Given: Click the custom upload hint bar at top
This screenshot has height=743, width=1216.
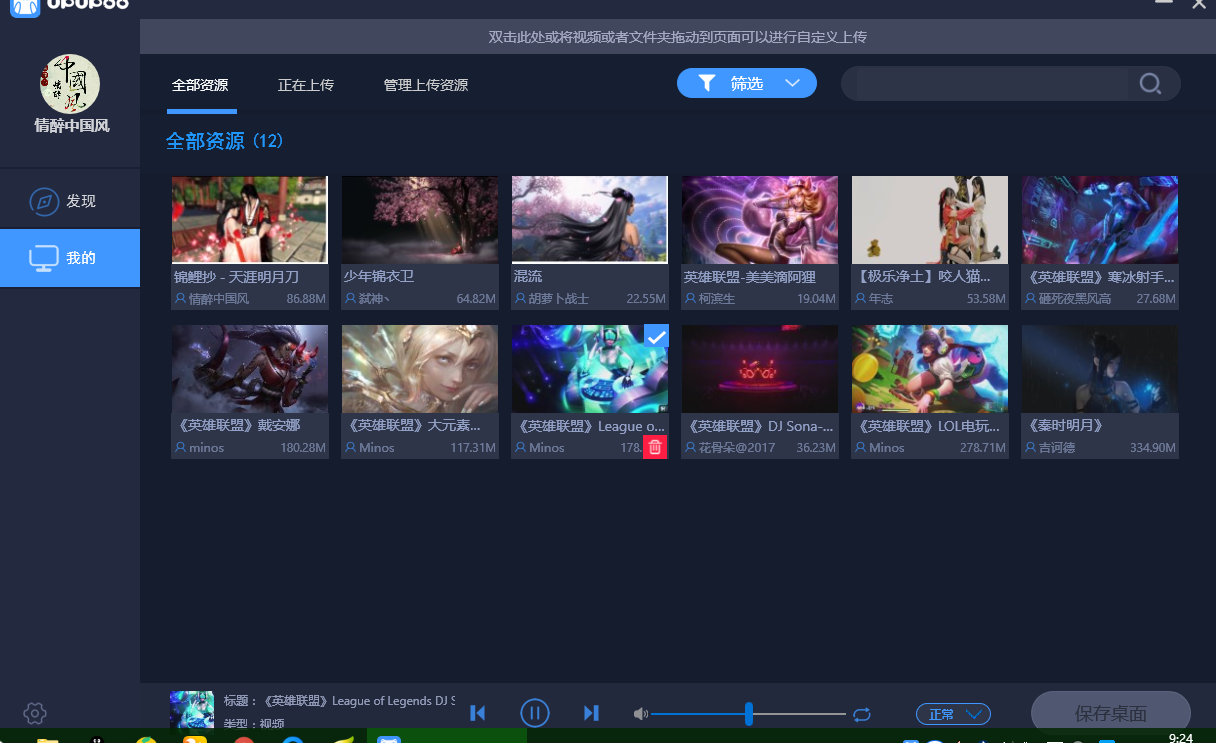Looking at the screenshot, I should tap(678, 37).
